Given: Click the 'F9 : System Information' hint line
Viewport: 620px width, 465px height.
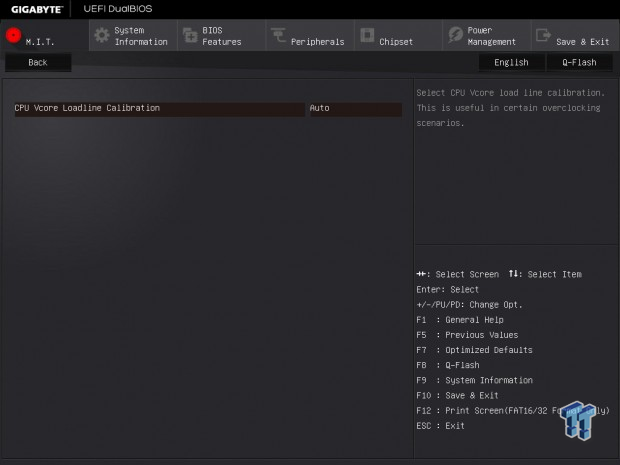Looking at the screenshot, I should tap(474, 380).
